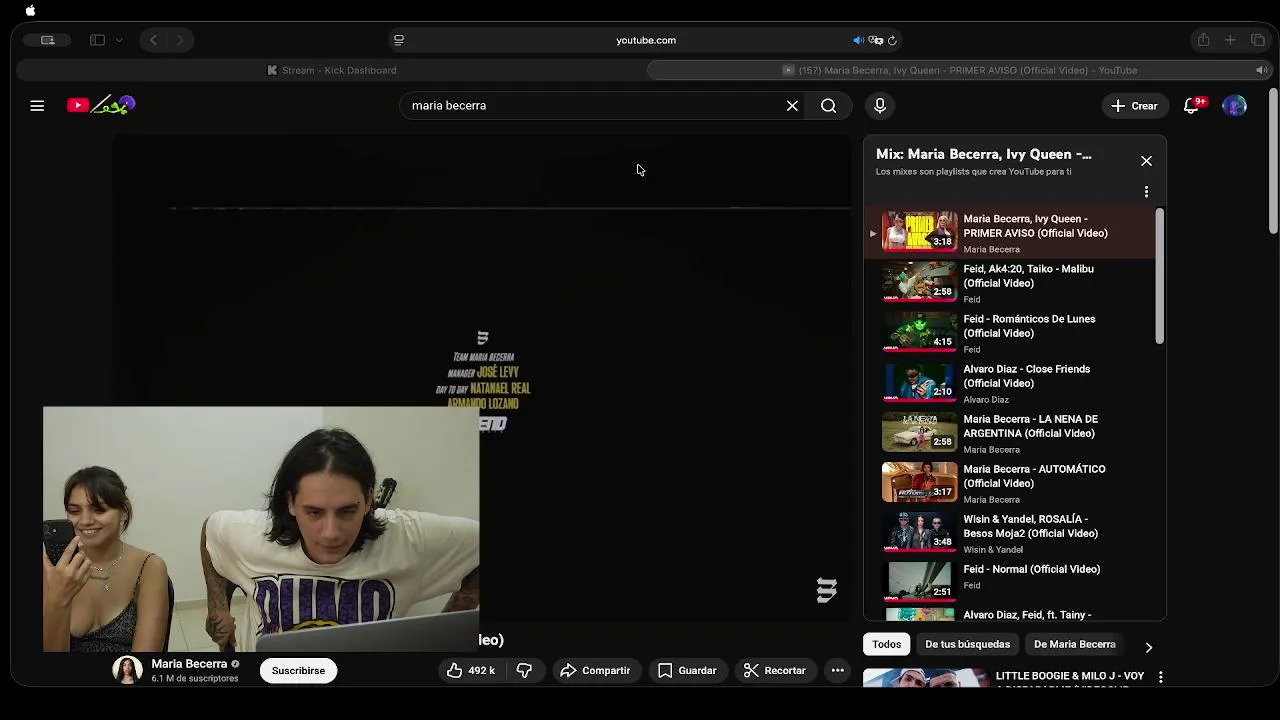Expand the sidebar tab group dropdown
Viewport: 1280px width, 720px height.
[x=119, y=40]
